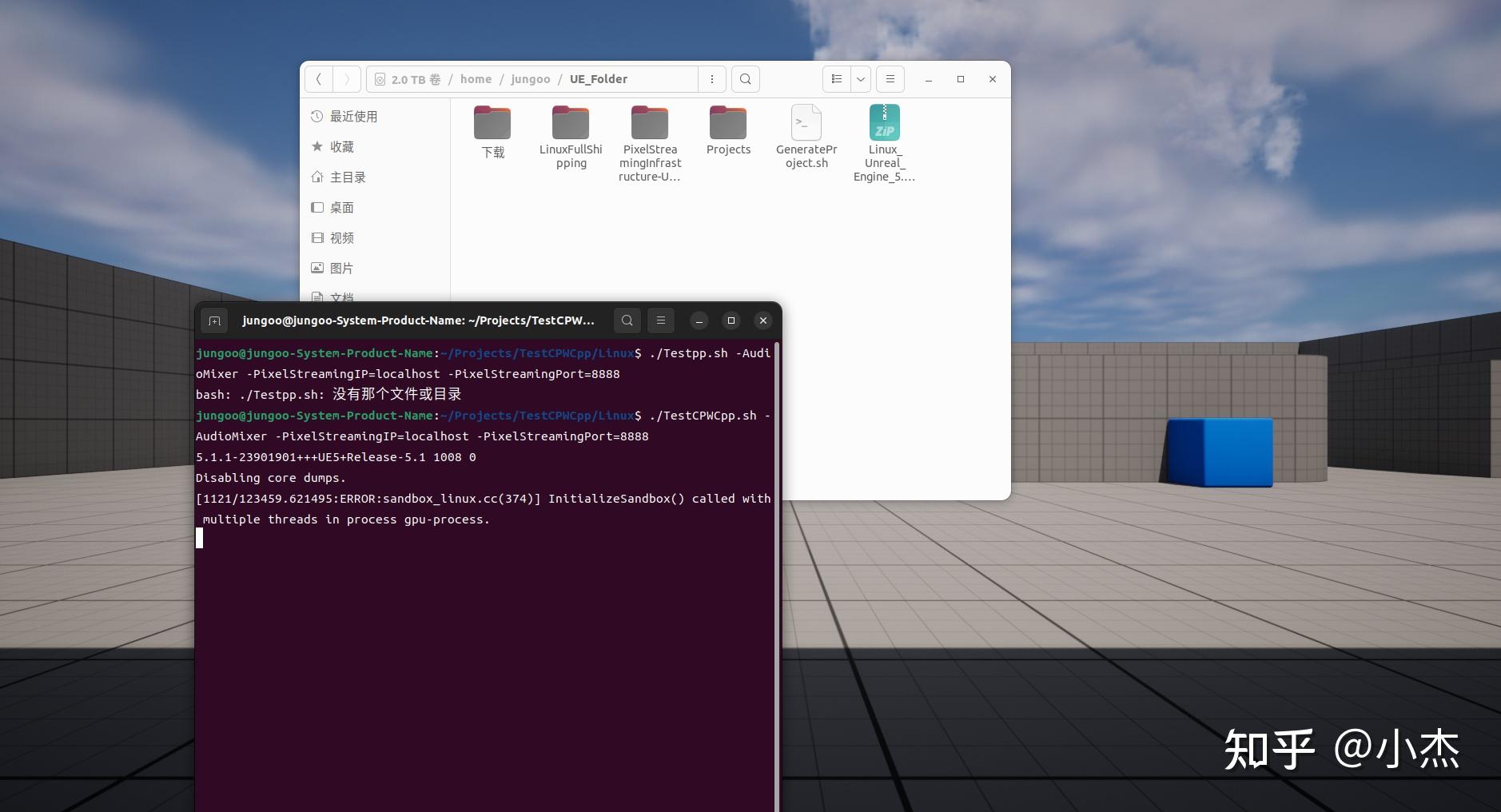
Task: Expand the view sorting dropdown chevron
Action: (x=861, y=79)
